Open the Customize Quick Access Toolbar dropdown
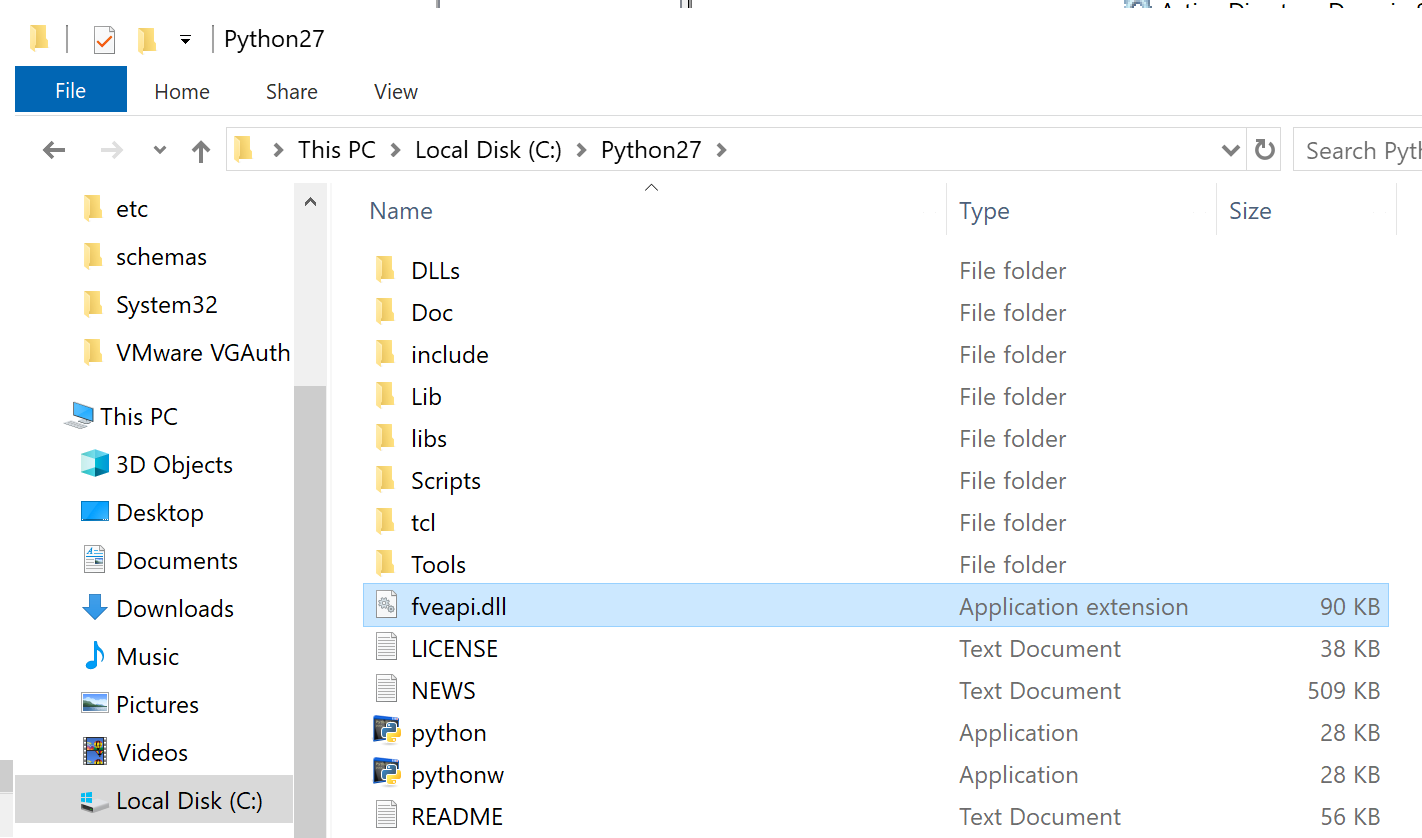This screenshot has width=1422, height=838. coord(185,40)
